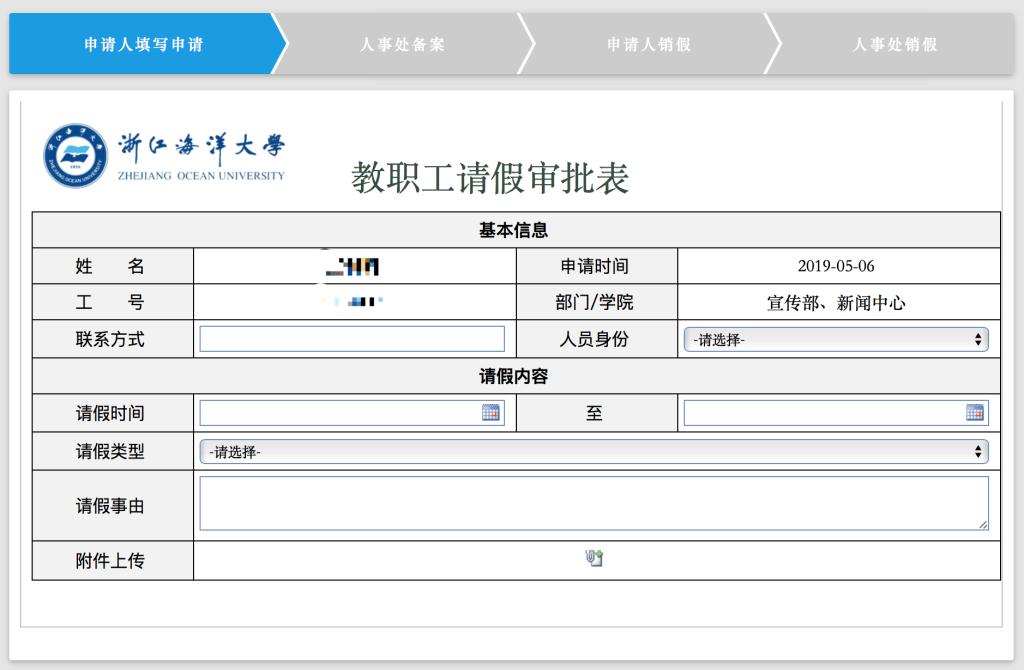Screen dimensions: 1024x670
Task: Click the 2019-05-06 application date value
Action: tap(836, 266)
